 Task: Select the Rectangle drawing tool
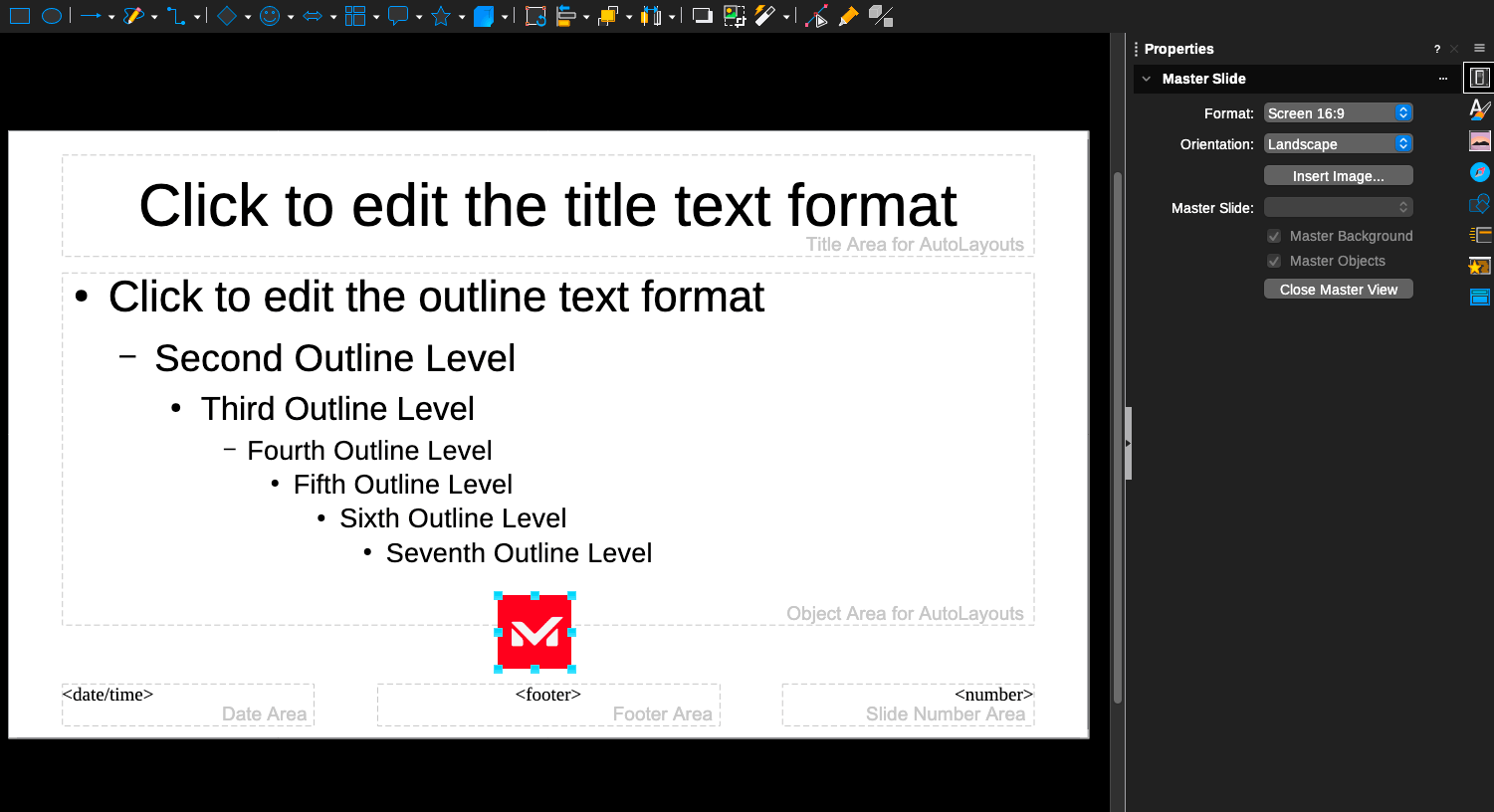[20, 16]
